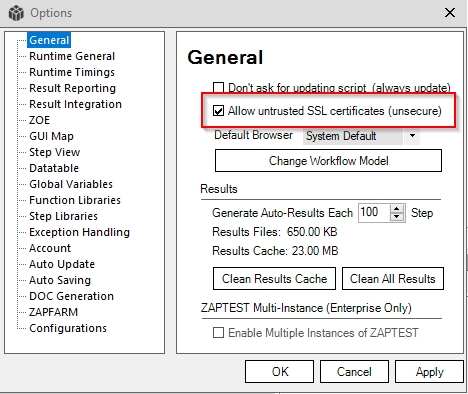Click the Results Cache 23.00 MB text
The image size is (468, 394).
tap(275, 251)
